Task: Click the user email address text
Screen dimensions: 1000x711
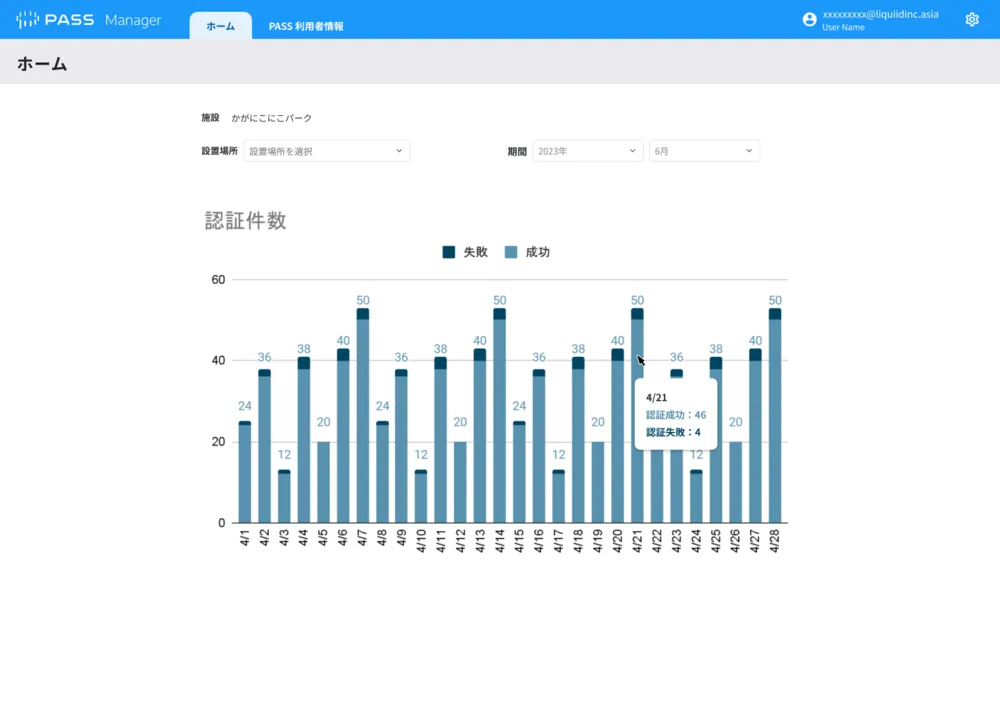Action: [880, 15]
